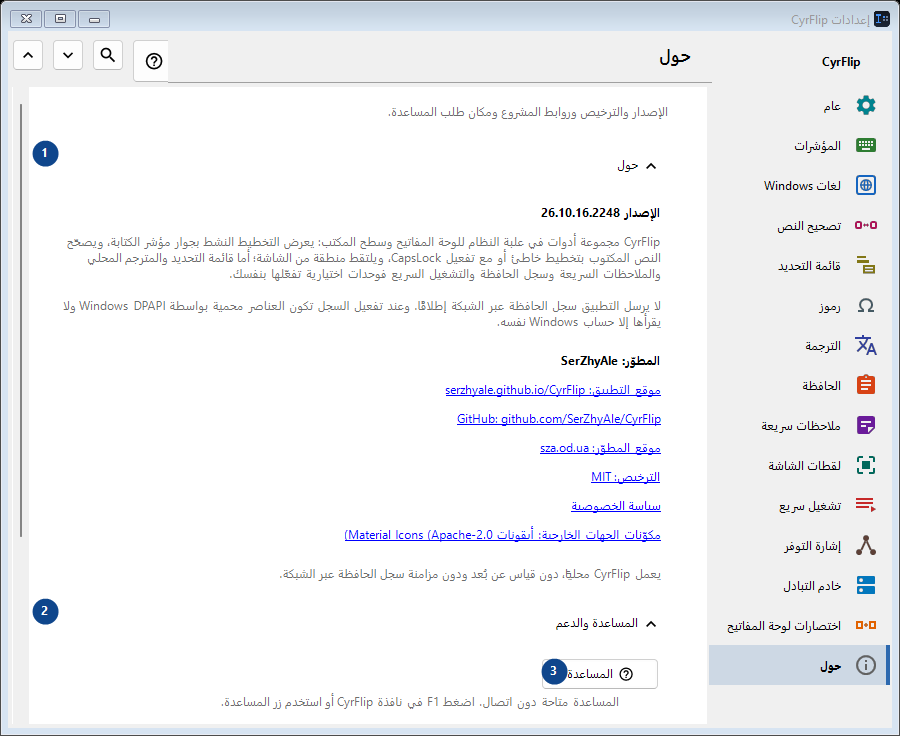Open the قائمة التحديد icon
This screenshot has height=736, width=900.
point(866,265)
